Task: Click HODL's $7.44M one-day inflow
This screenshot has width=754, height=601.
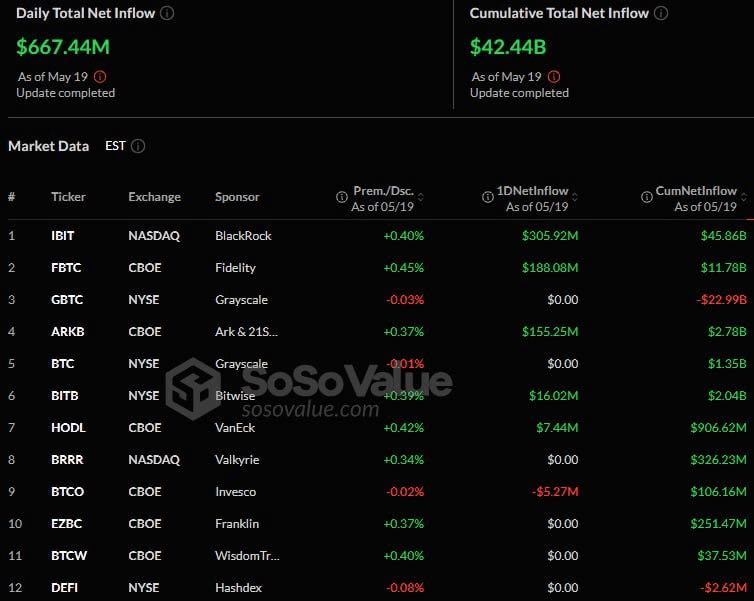Action: (557, 427)
